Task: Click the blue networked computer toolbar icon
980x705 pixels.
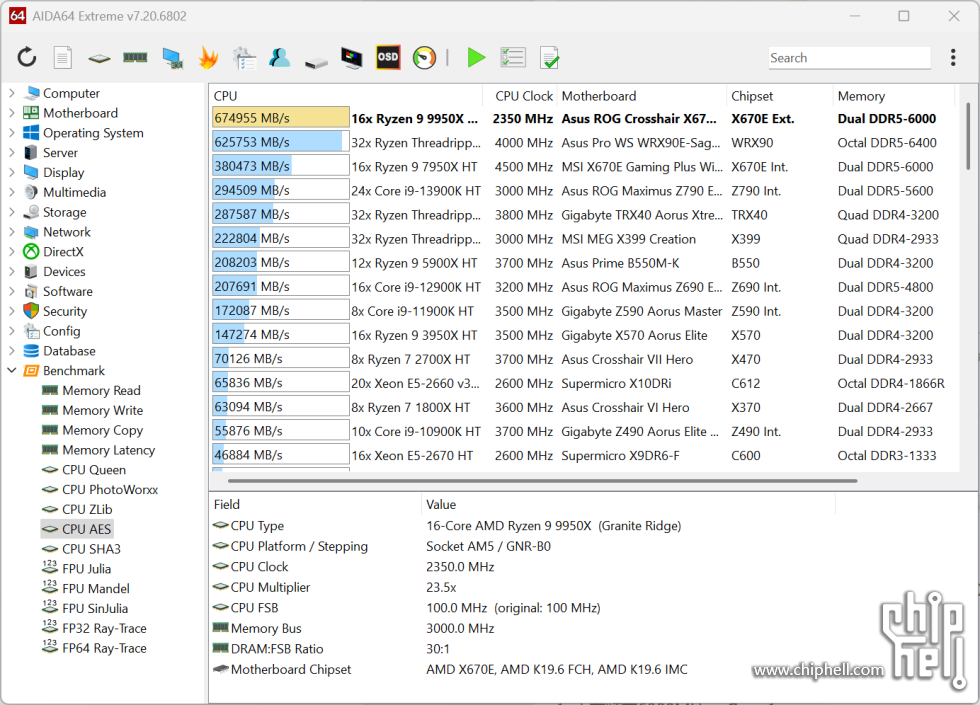Action: (x=172, y=58)
